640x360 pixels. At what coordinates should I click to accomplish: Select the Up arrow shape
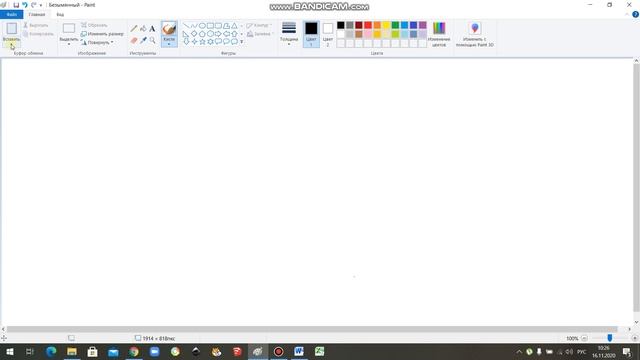[x=234, y=34]
